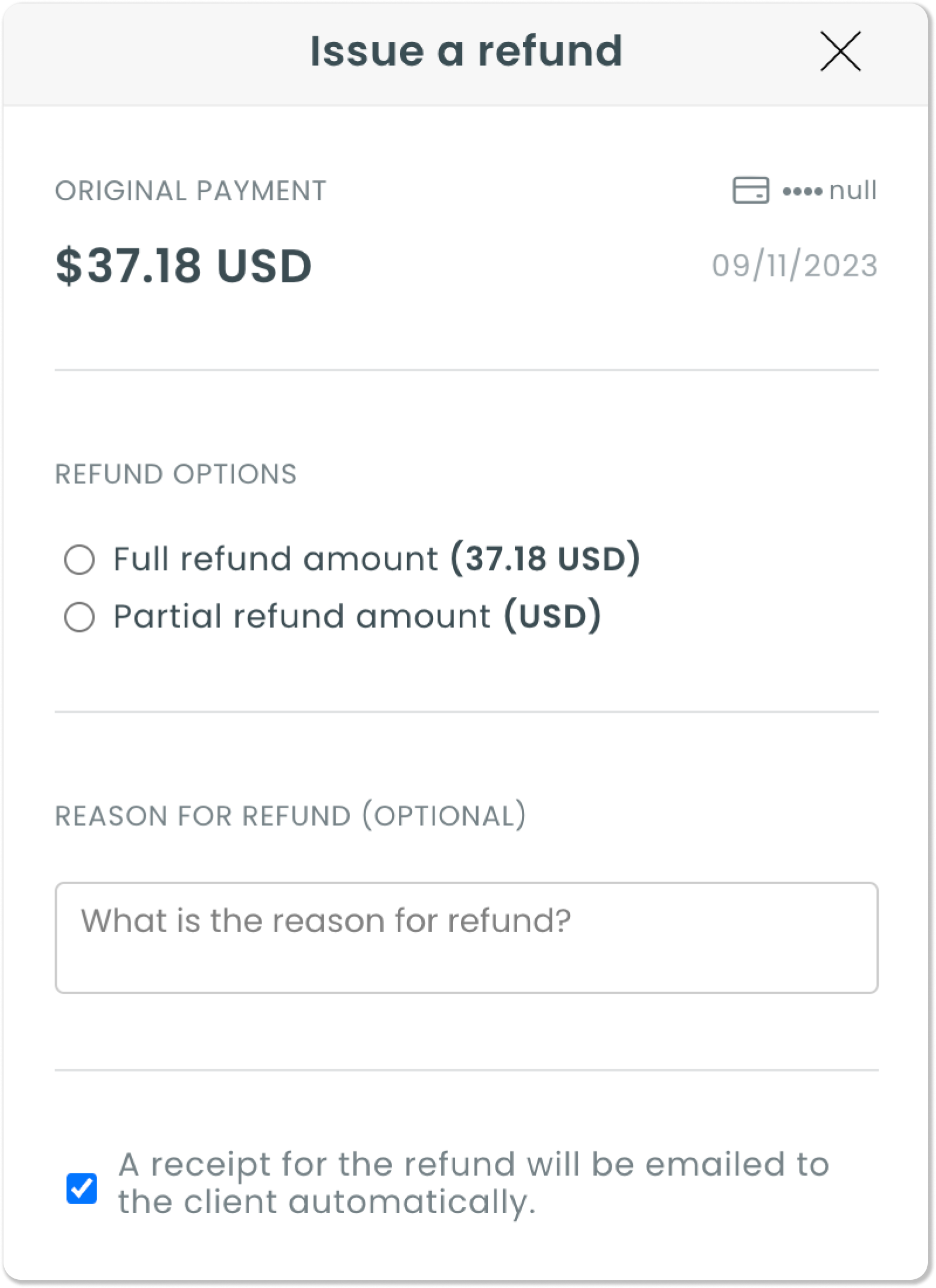Click the credit card icon

click(x=751, y=190)
